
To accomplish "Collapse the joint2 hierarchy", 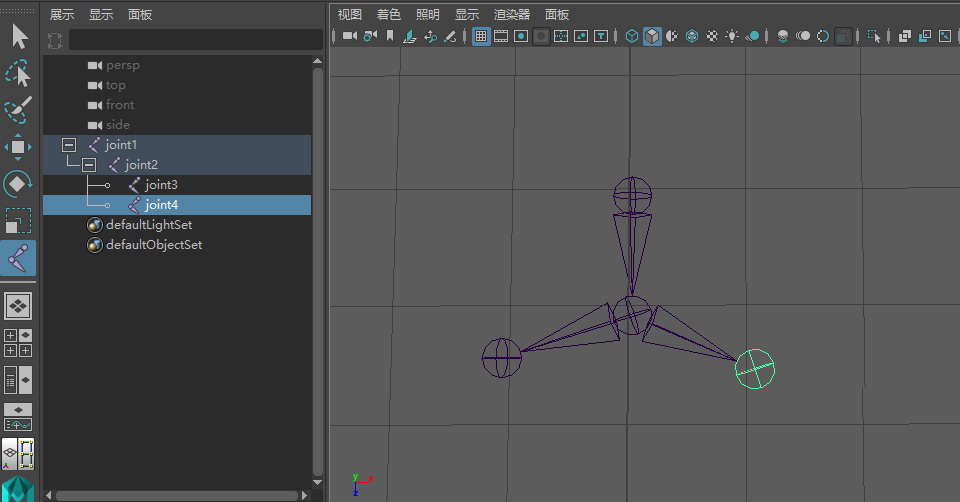I will click(89, 165).
